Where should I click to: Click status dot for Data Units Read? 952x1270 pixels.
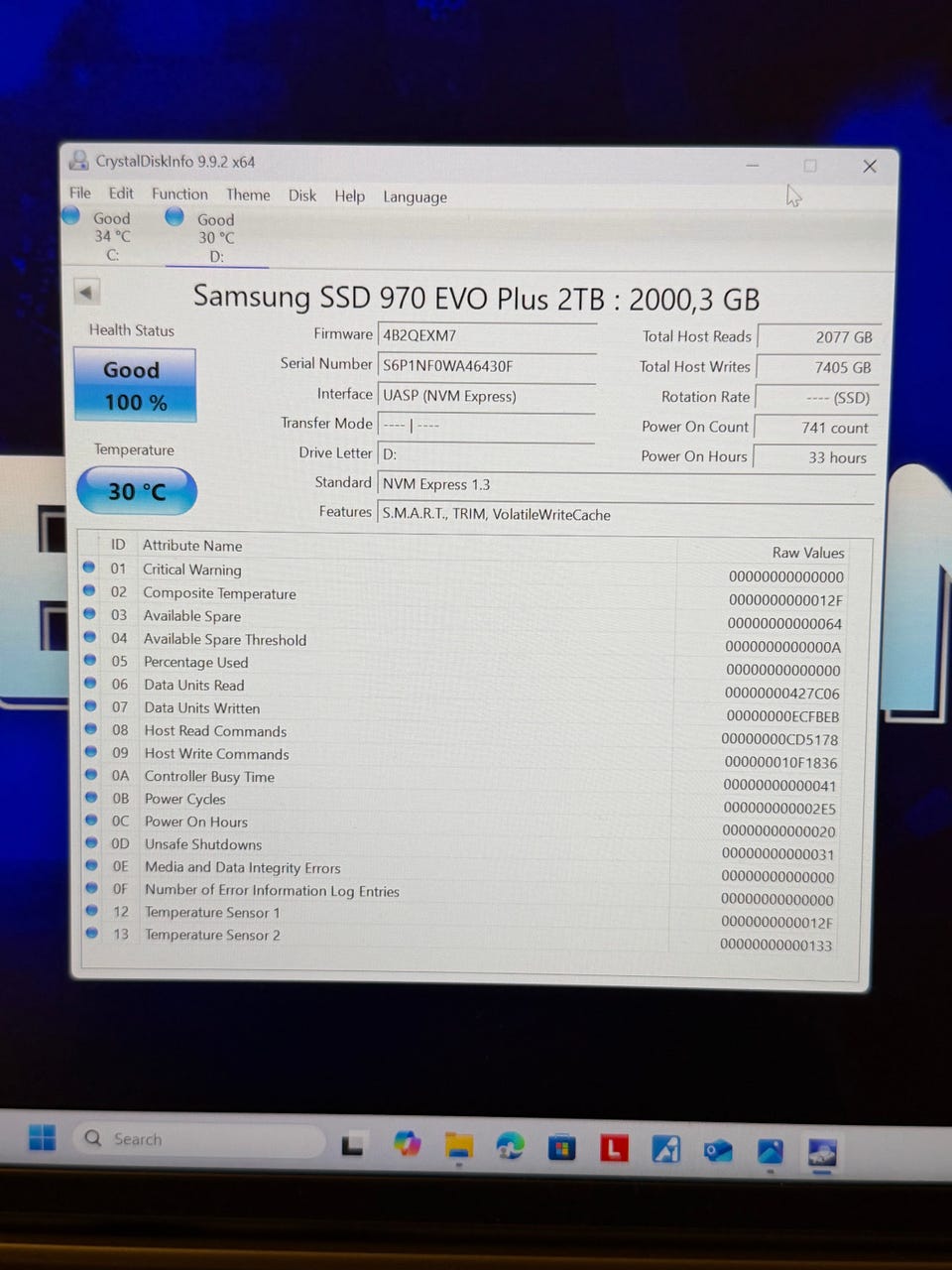tap(90, 684)
